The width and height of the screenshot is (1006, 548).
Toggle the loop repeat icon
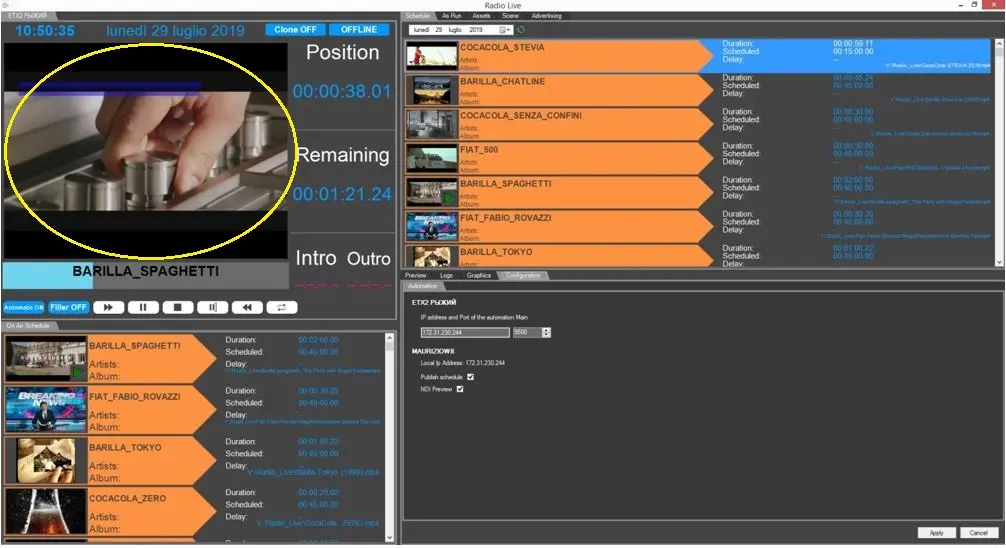point(283,308)
